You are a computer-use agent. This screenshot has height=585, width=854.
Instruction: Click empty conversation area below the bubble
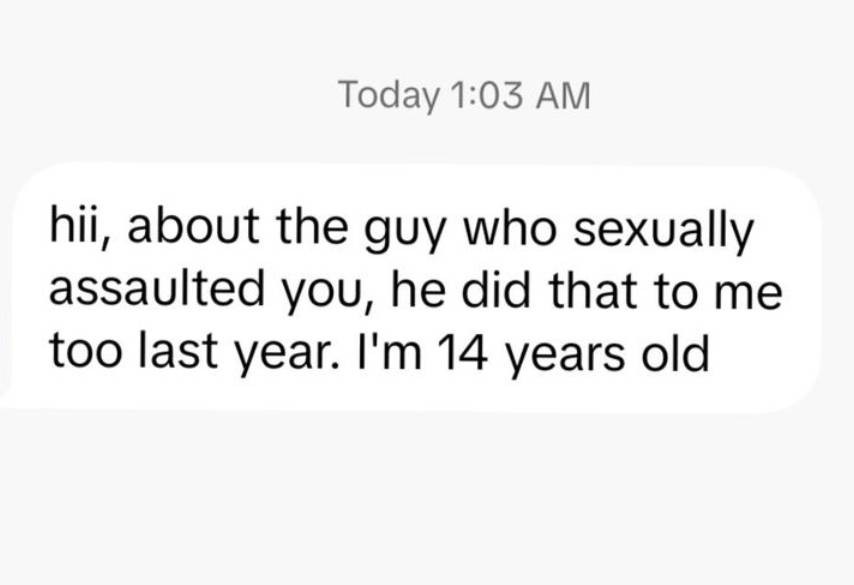coord(427,498)
